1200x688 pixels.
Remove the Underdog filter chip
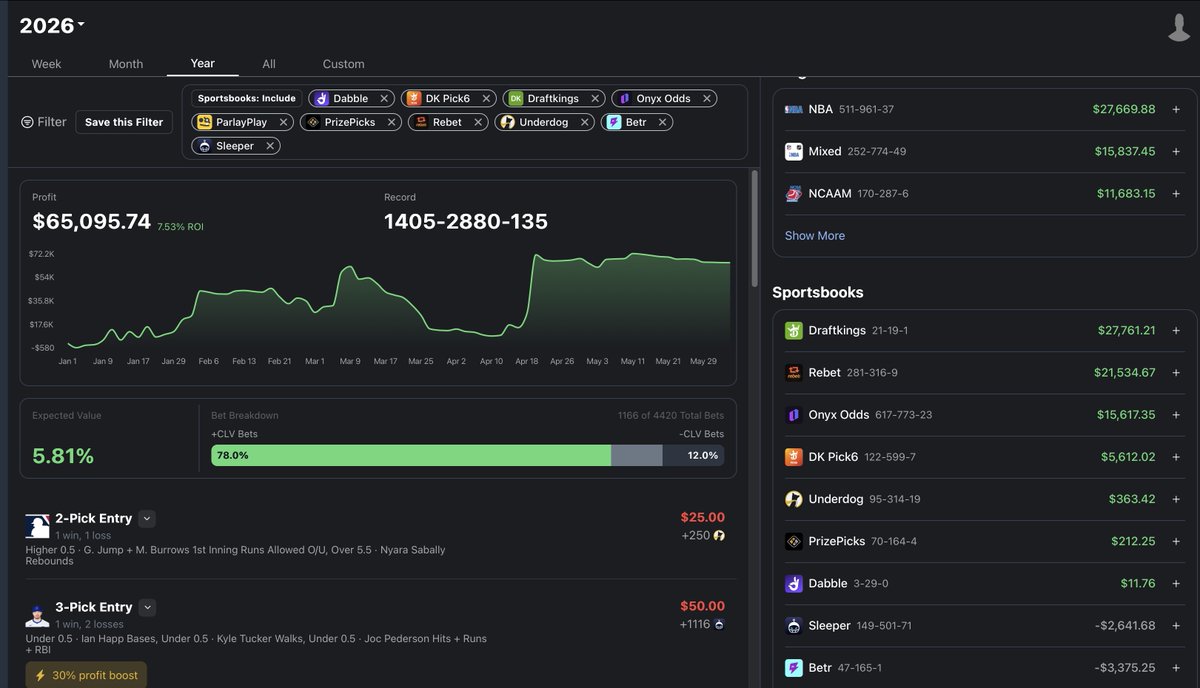585,122
